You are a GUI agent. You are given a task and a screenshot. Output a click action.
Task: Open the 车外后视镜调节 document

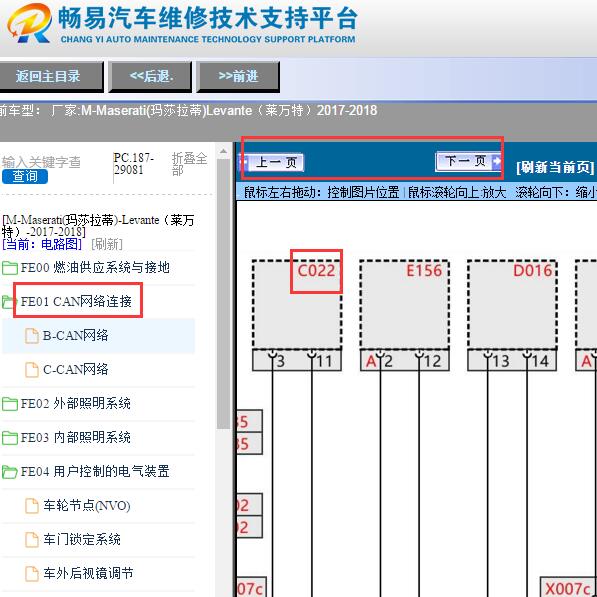pos(88,573)
